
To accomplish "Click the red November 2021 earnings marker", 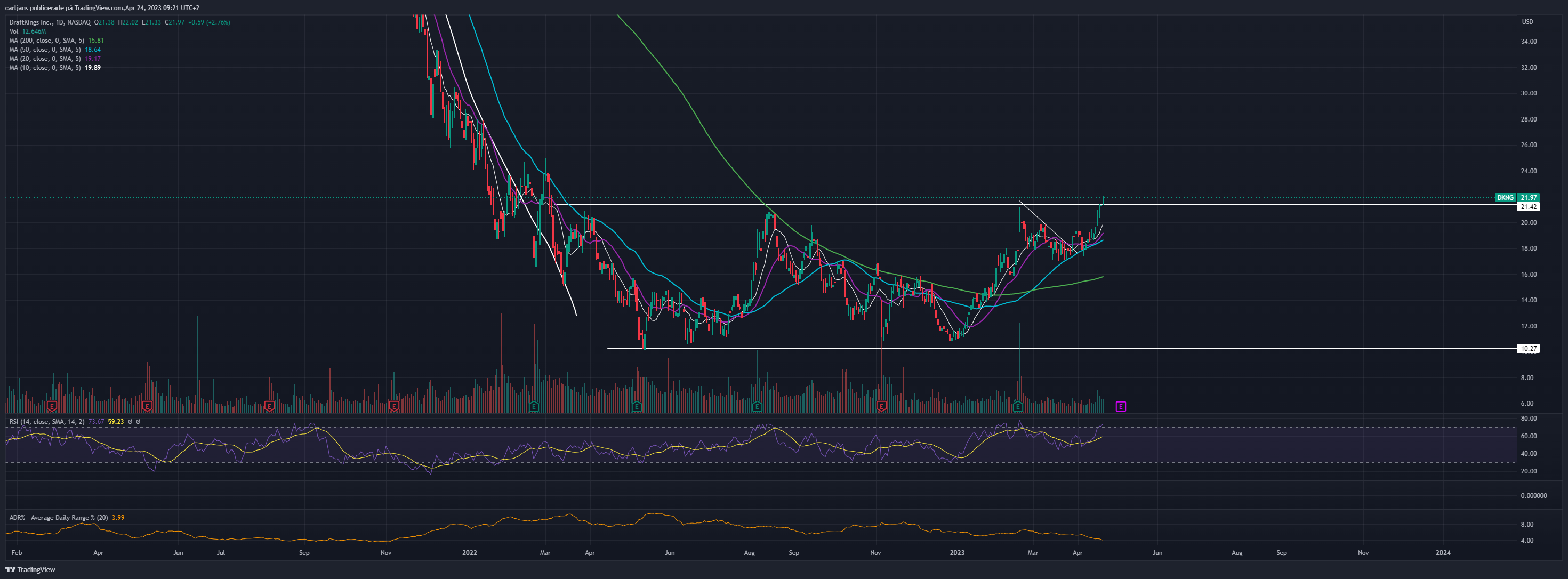I will click(395, 406).
